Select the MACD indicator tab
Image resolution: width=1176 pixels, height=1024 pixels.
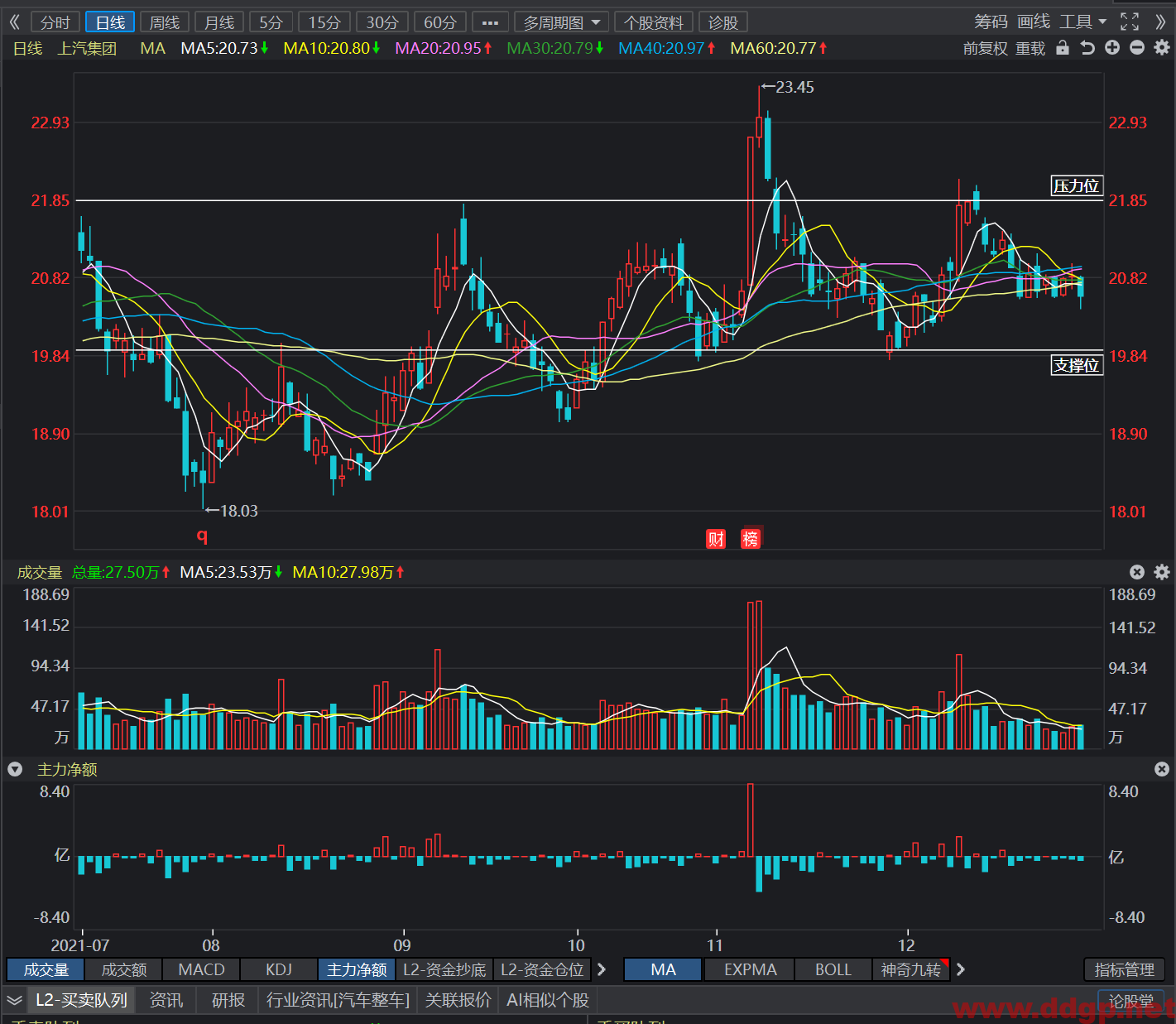(201, 969)
